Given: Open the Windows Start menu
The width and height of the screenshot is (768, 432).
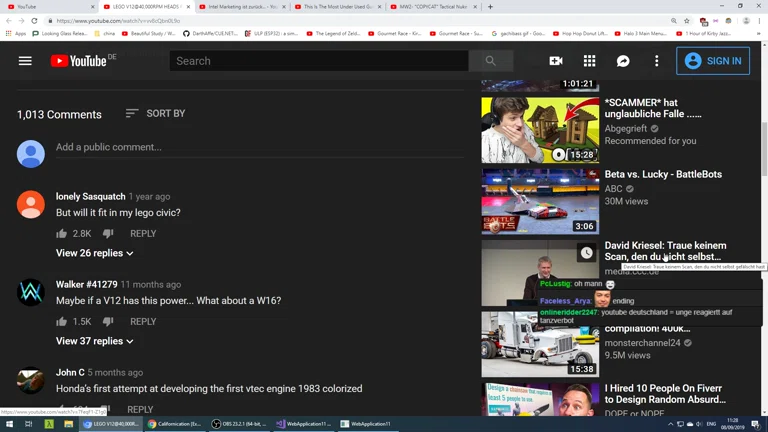Looking at the screenshot, I should coord(9,424).
